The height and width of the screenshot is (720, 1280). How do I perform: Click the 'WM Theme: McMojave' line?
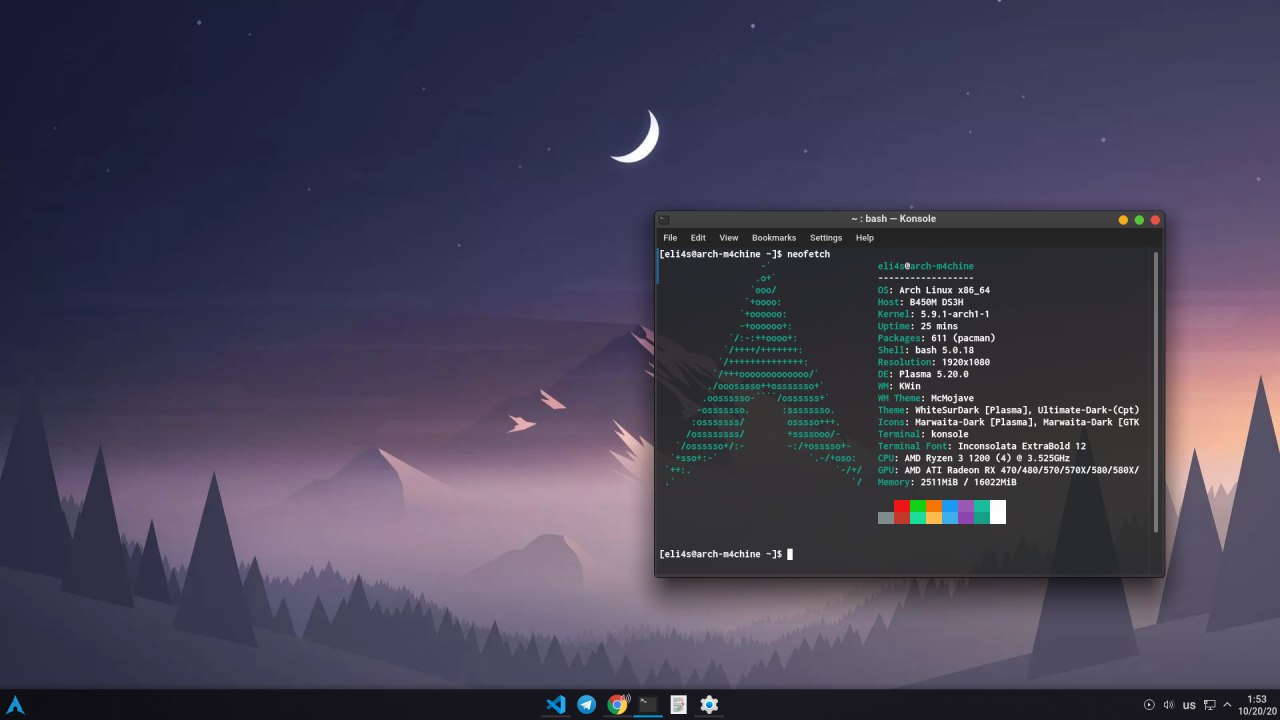926,398
